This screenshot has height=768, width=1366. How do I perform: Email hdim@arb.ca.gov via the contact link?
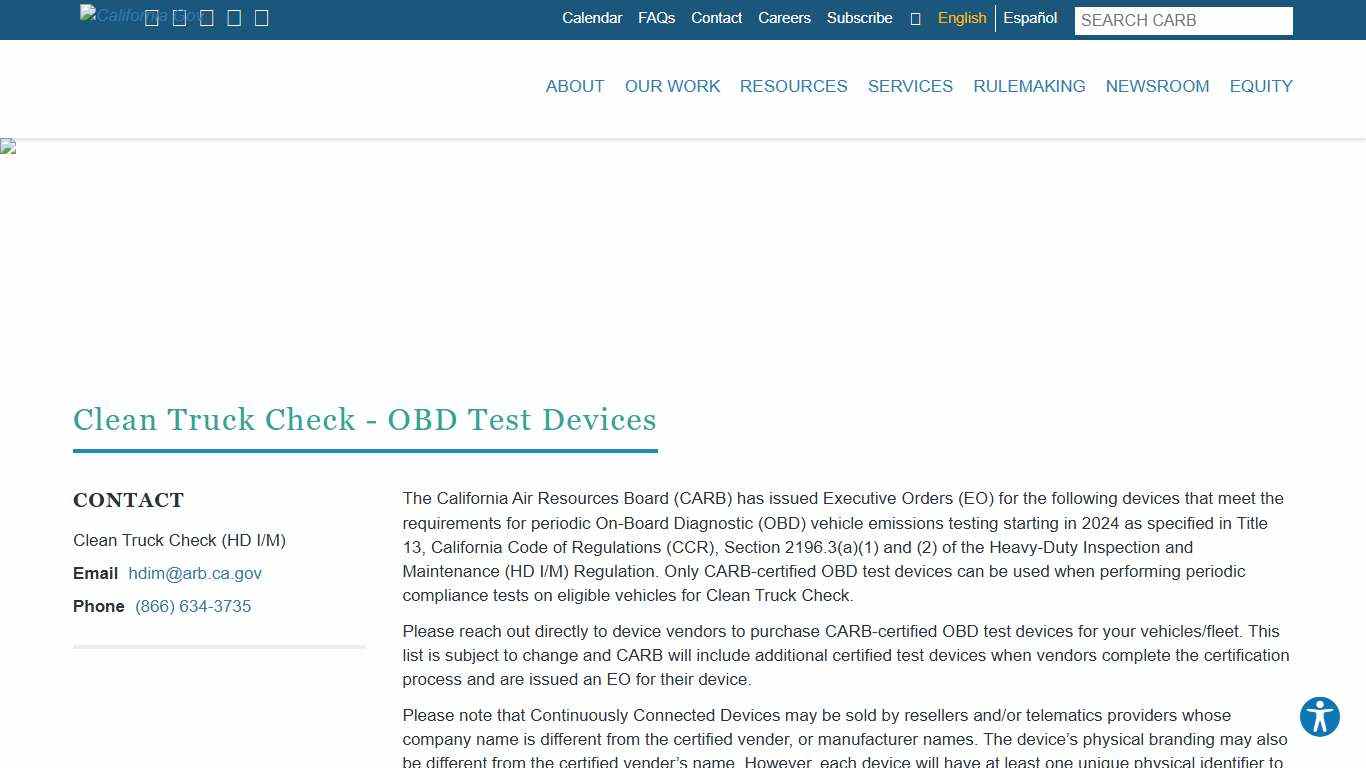(x=194, y=573)
